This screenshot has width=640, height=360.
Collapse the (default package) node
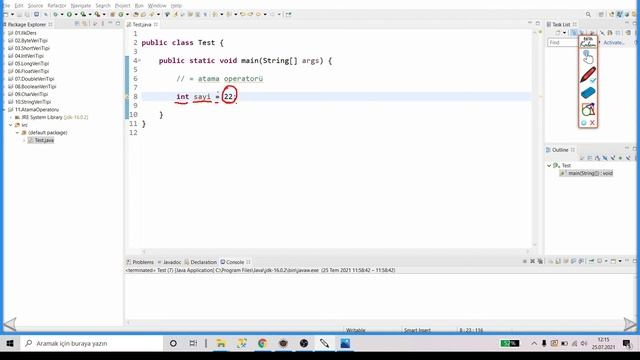[18, 133]
